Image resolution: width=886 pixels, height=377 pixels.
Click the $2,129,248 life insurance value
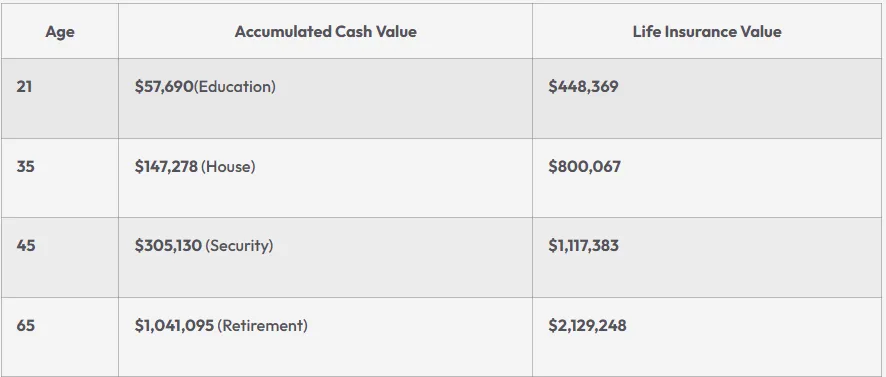point(587,326)
